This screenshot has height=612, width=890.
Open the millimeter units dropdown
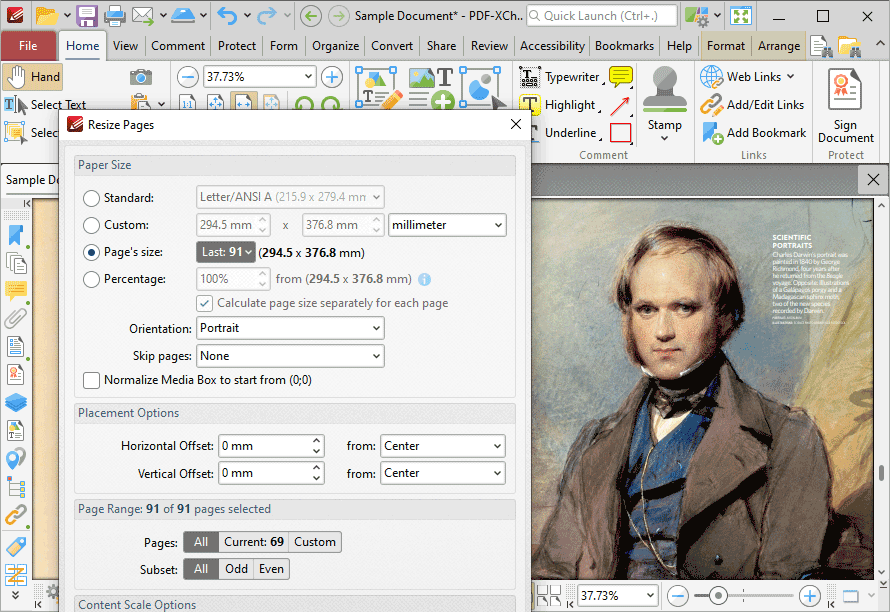[447, 225]
